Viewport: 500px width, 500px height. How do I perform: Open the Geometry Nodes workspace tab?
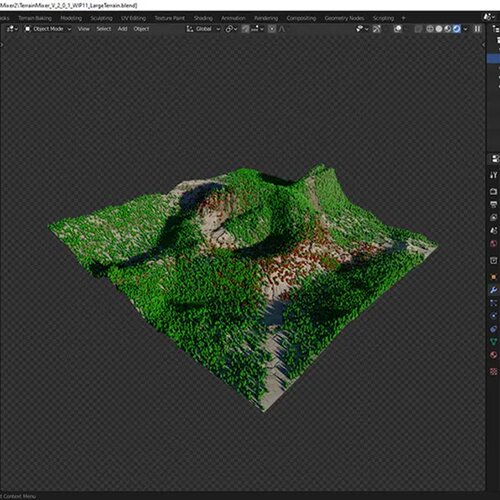click(344, 18)
